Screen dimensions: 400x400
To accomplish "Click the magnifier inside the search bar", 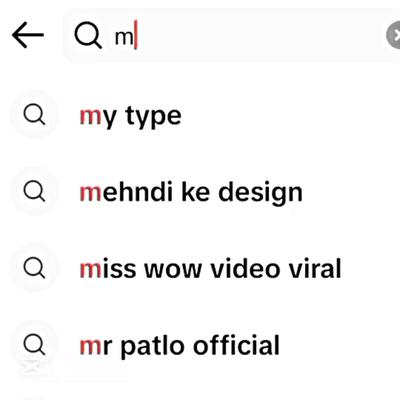I will tap(88, 35).
